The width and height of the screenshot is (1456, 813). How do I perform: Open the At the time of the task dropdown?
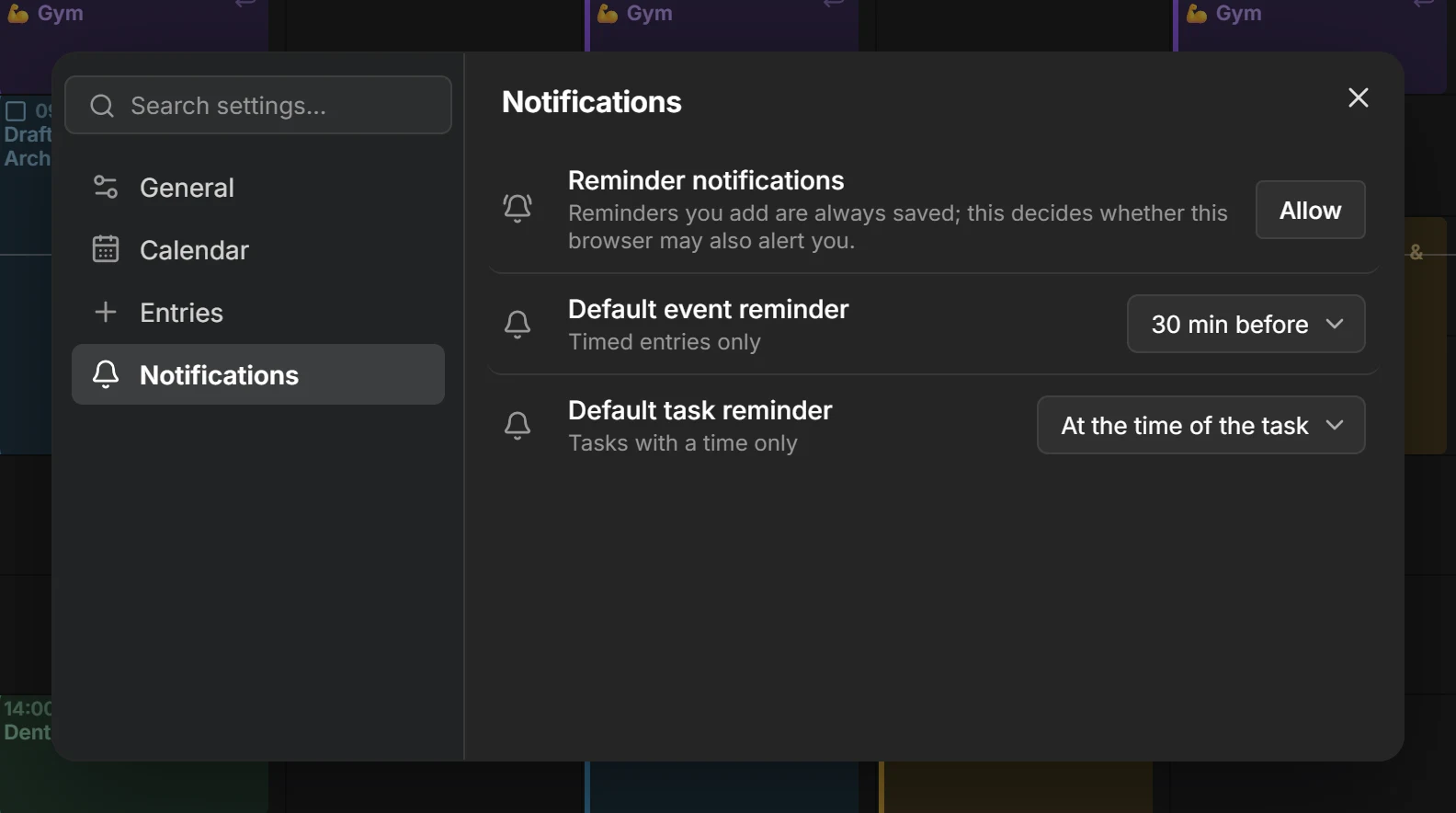pyautogui.click(x=1200, y=425)
